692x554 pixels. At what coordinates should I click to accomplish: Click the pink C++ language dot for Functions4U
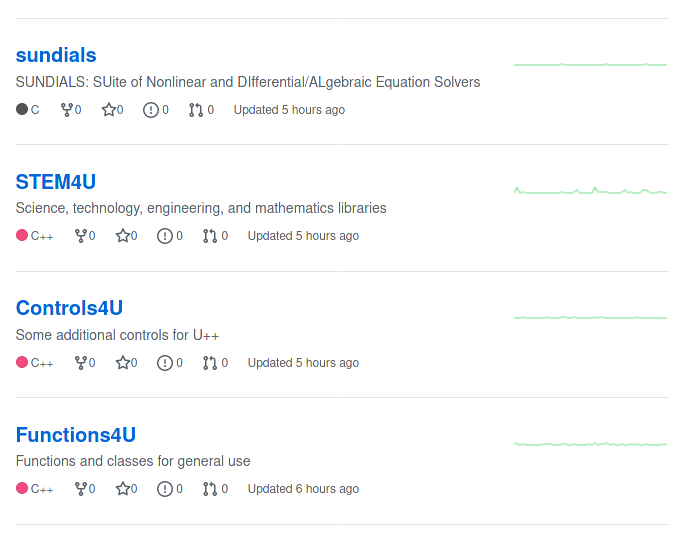22,489
